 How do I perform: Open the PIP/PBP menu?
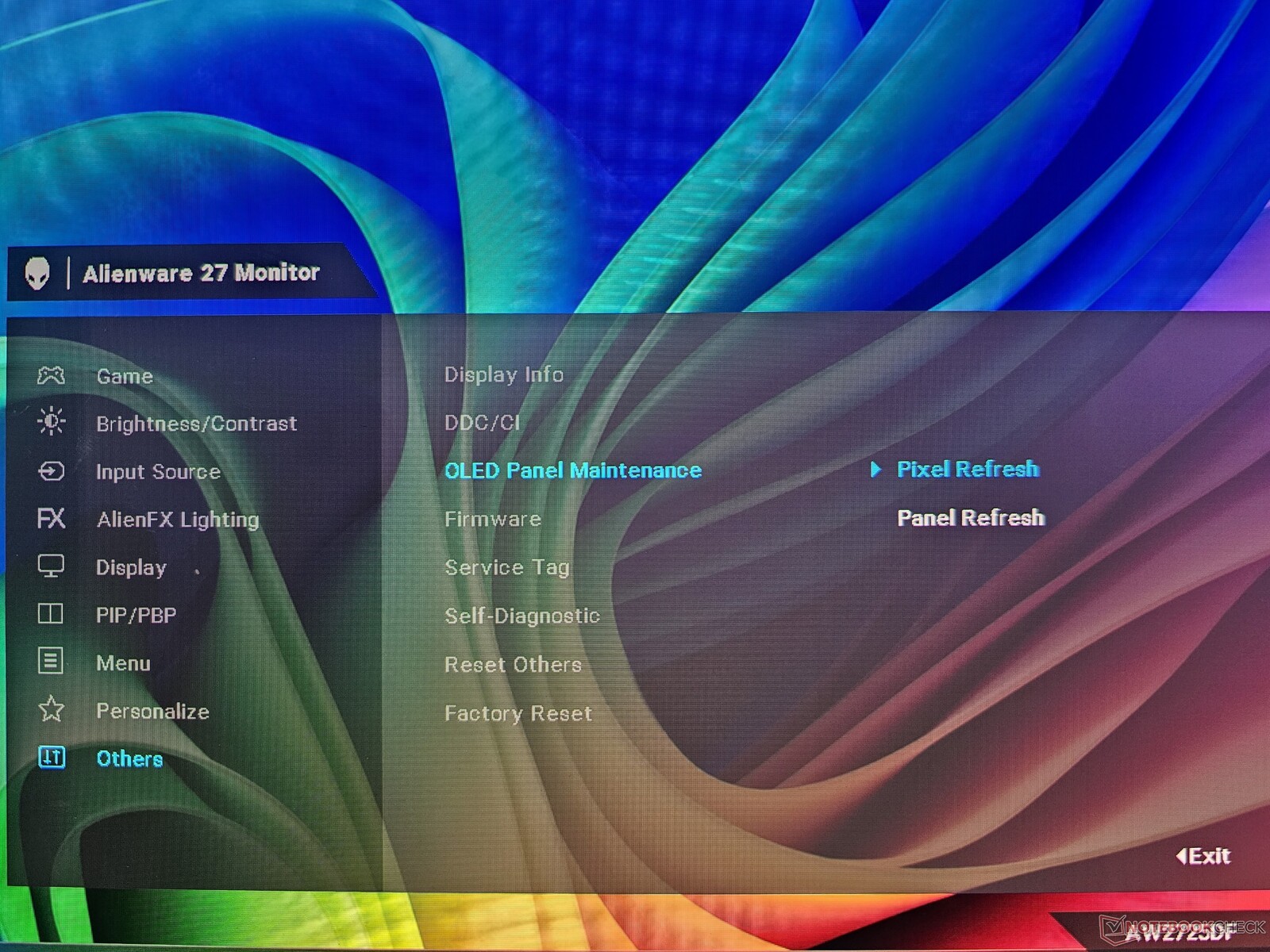pos(136,616)
